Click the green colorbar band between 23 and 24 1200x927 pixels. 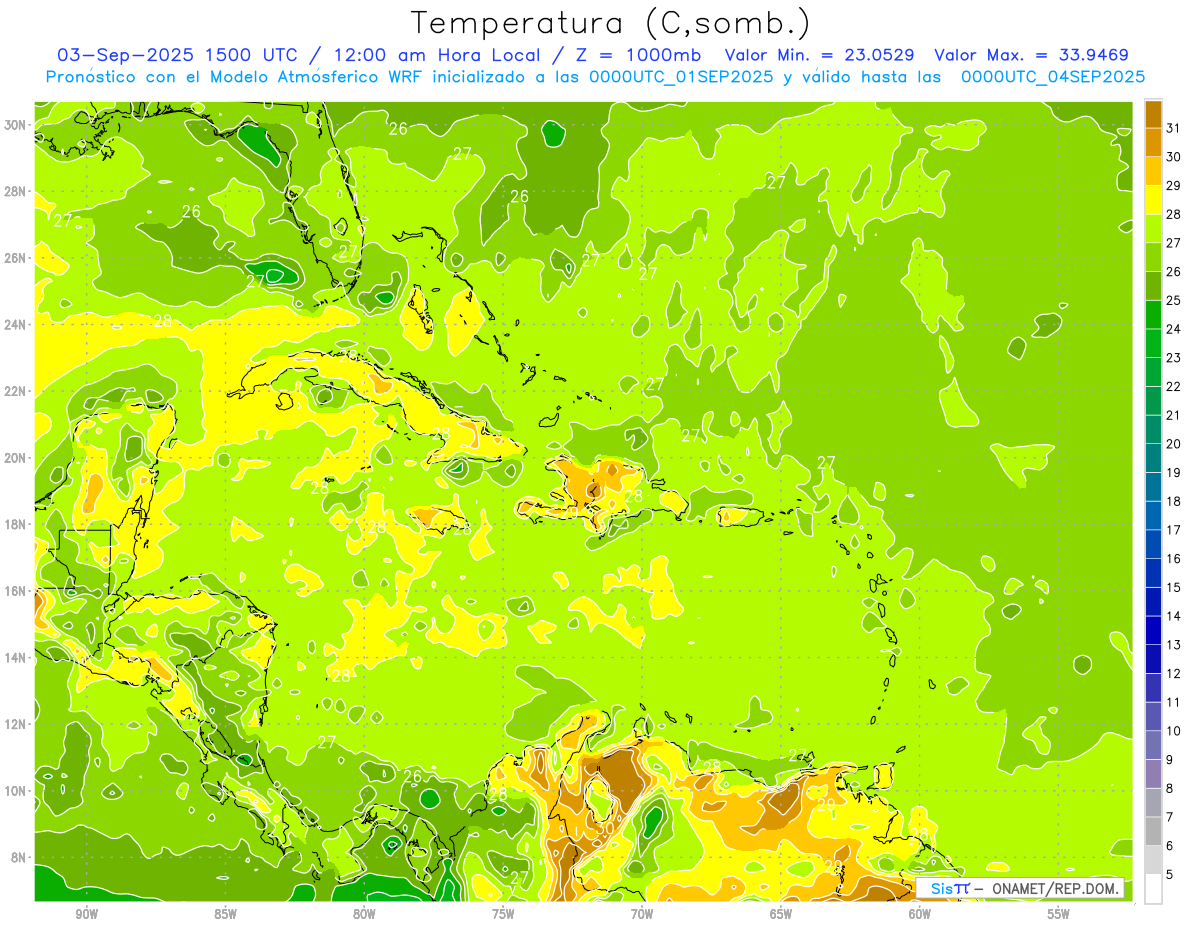1153,344
